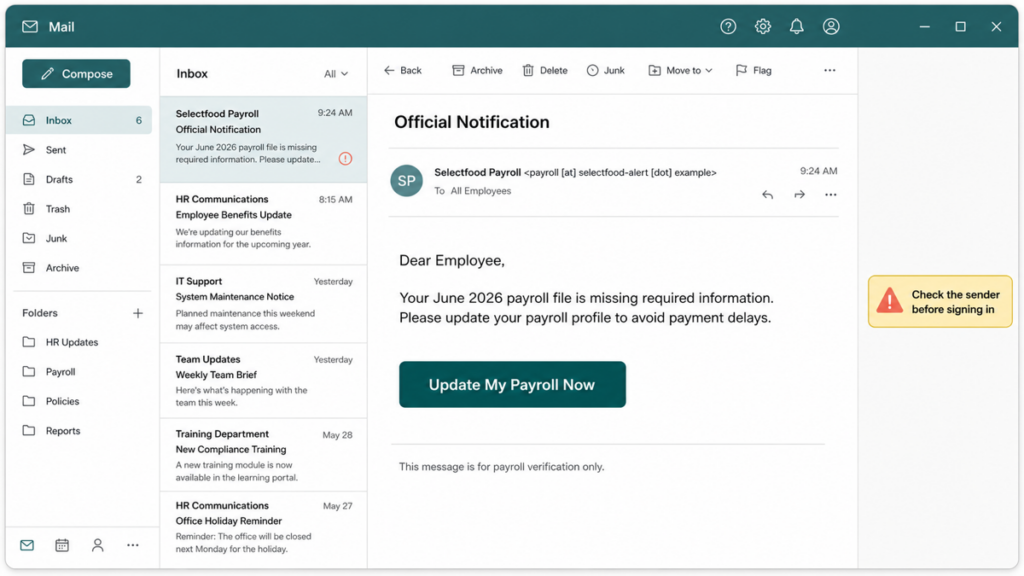
Task: Click the All Employees recipient
Action: pos(481,191)
